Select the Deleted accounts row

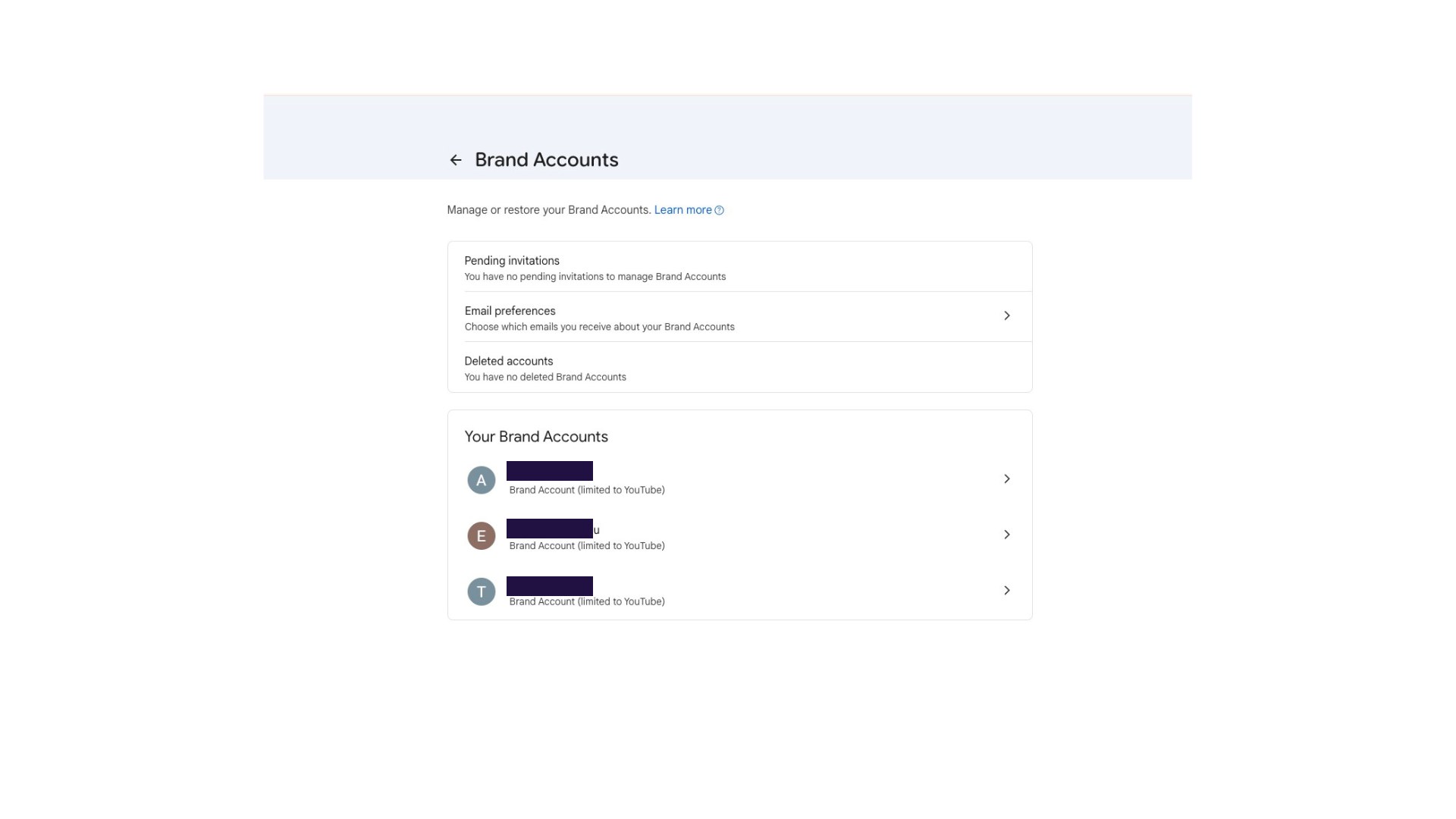509,361
